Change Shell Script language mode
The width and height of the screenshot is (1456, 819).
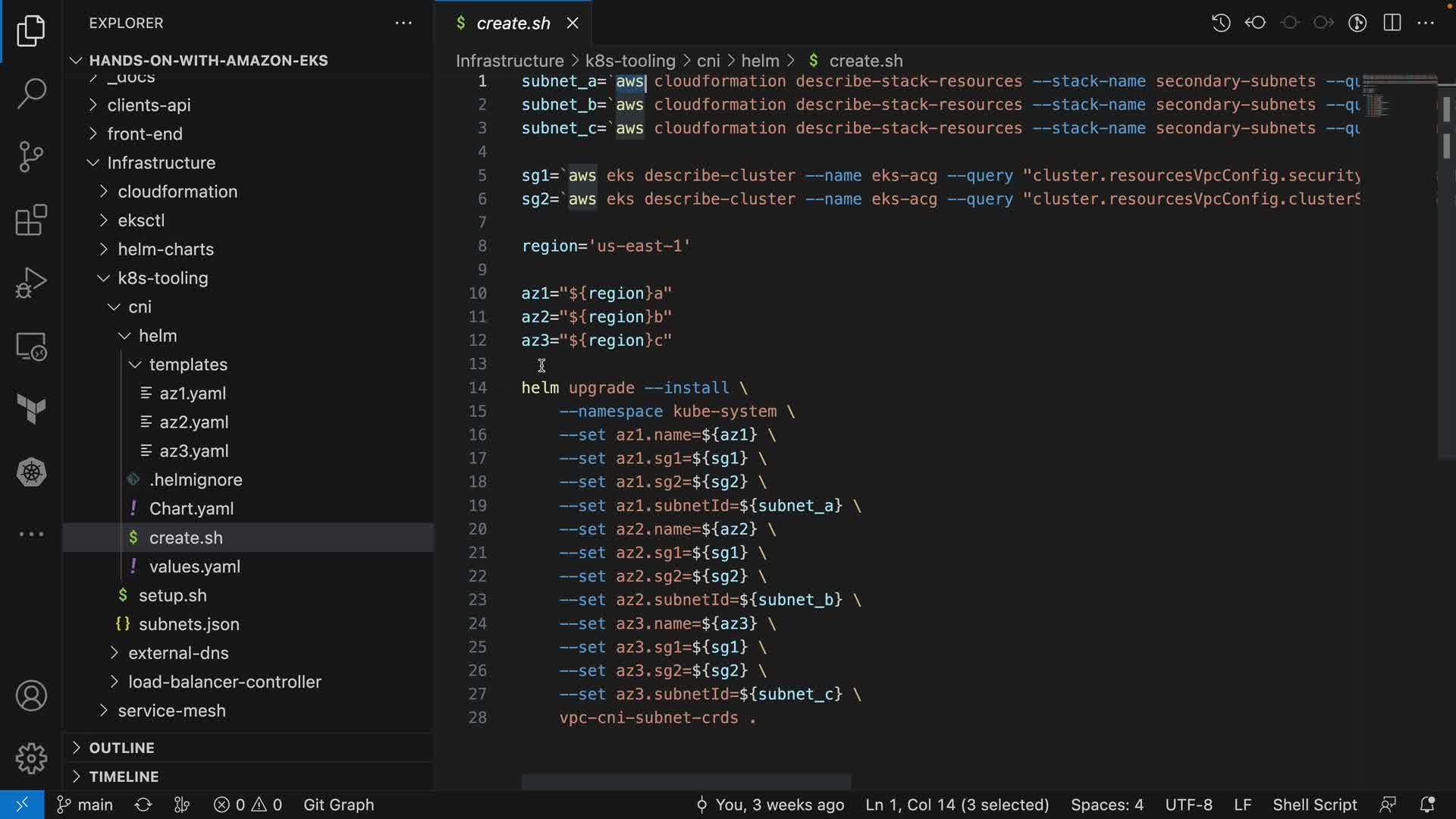[1314, 805]
